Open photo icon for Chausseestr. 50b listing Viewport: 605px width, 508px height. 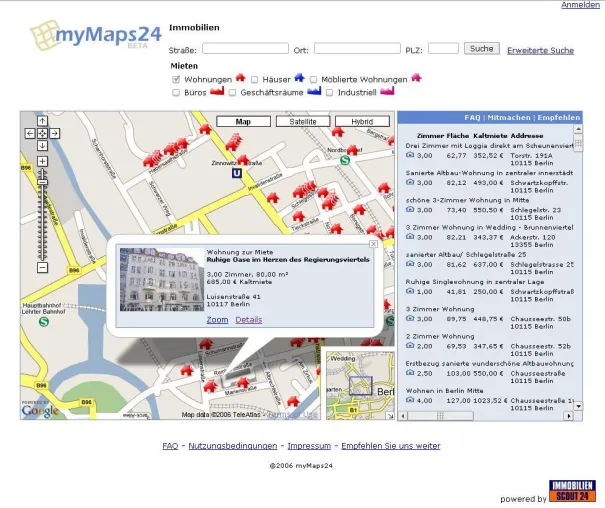[410, 318]
